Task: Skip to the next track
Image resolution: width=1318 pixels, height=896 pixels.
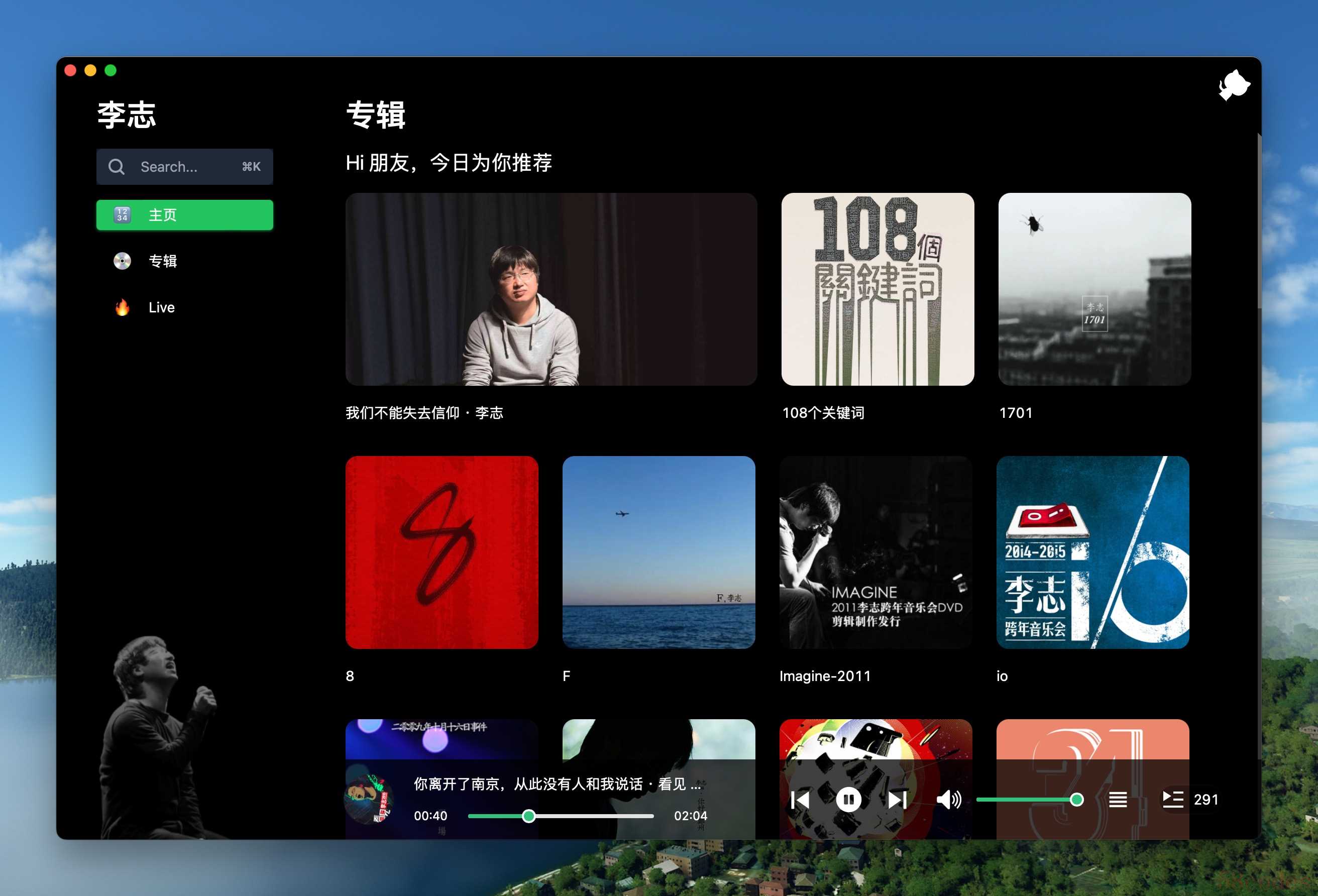Action: [x=897, y=800]
